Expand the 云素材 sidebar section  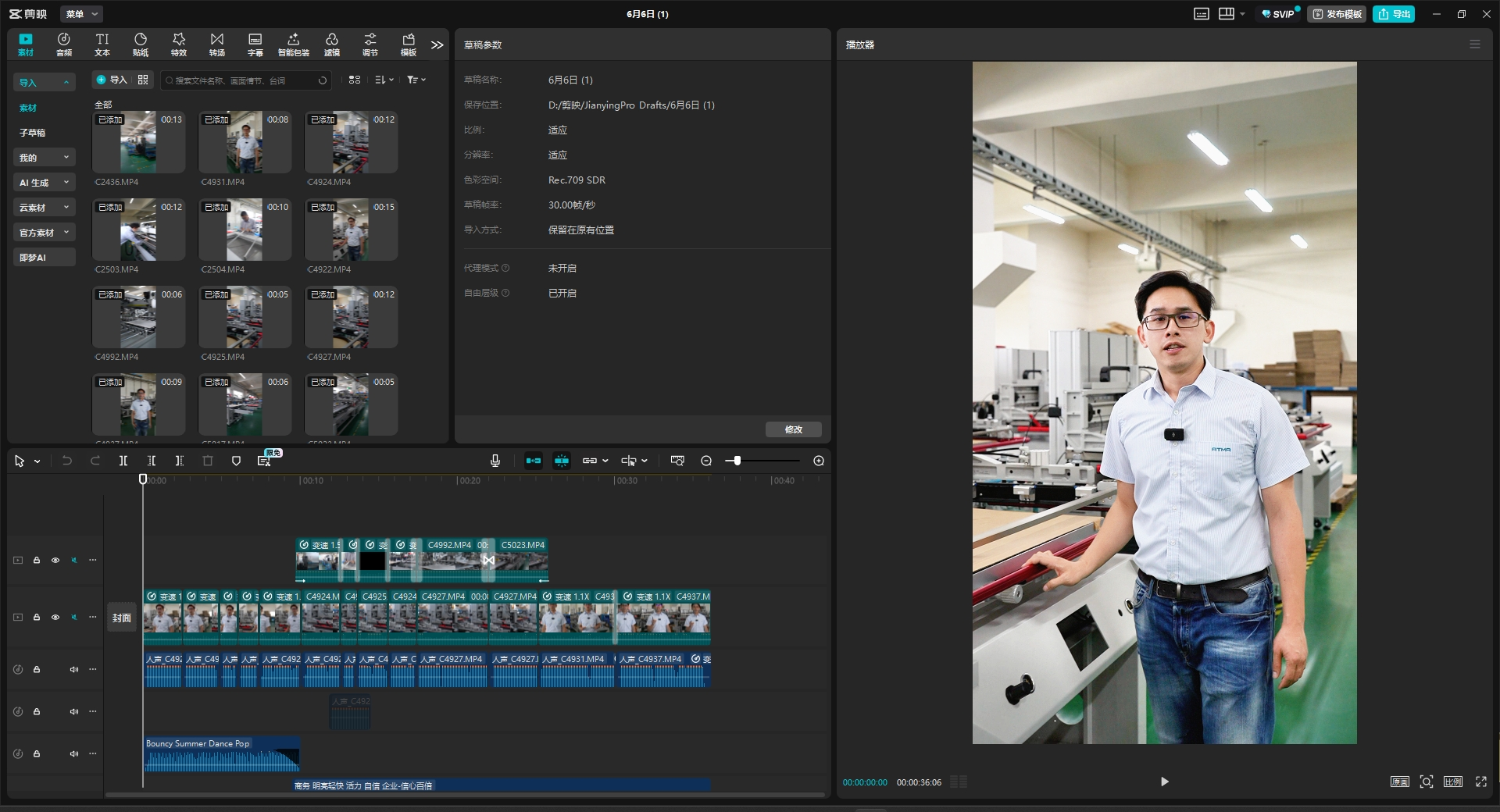(44, 208)
